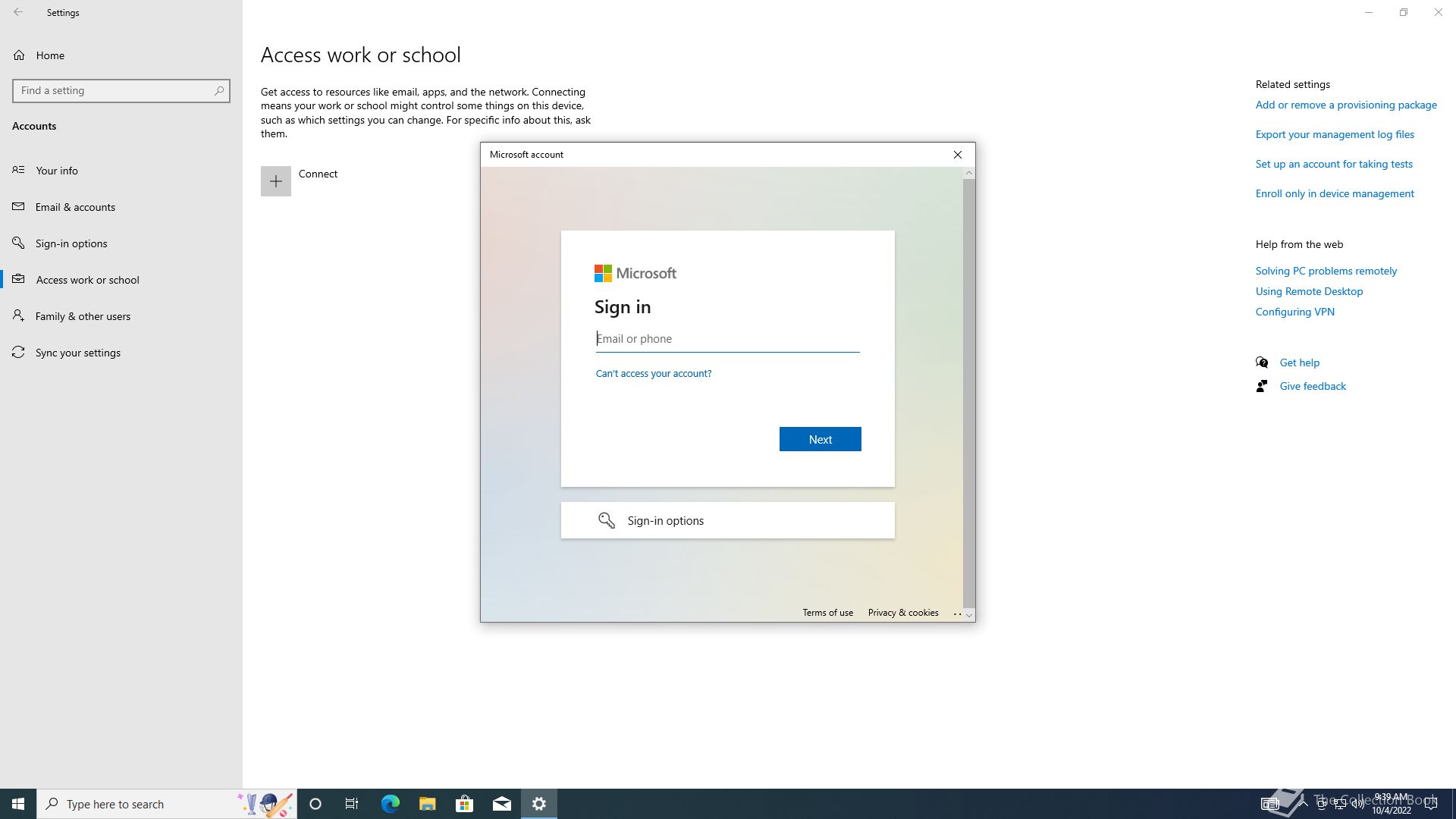Viewport: 1456px width, 819px height.
Task: Click Settings gear icon on taskbar
Action: [539, 804]
